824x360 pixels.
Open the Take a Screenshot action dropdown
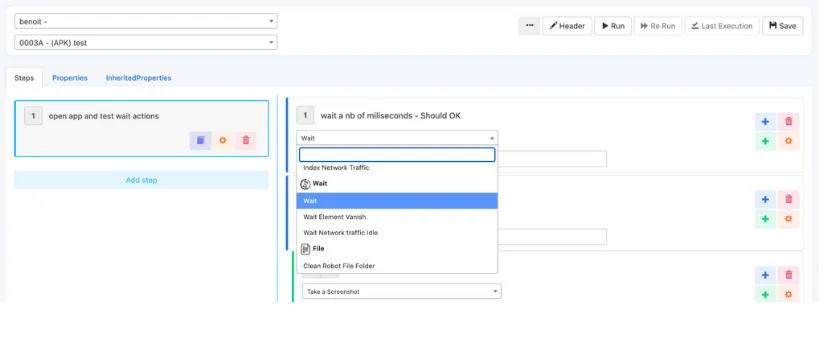(401, 291)
